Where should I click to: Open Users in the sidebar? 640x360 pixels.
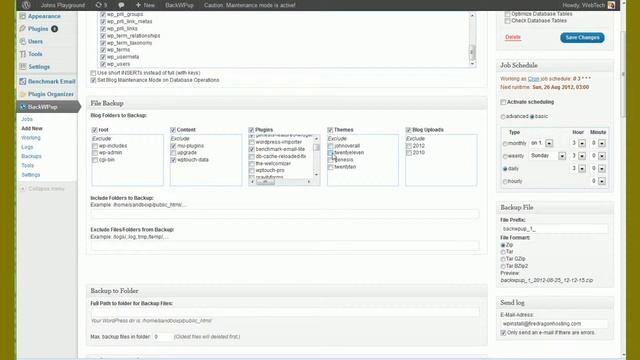click(x=35, y=41)
